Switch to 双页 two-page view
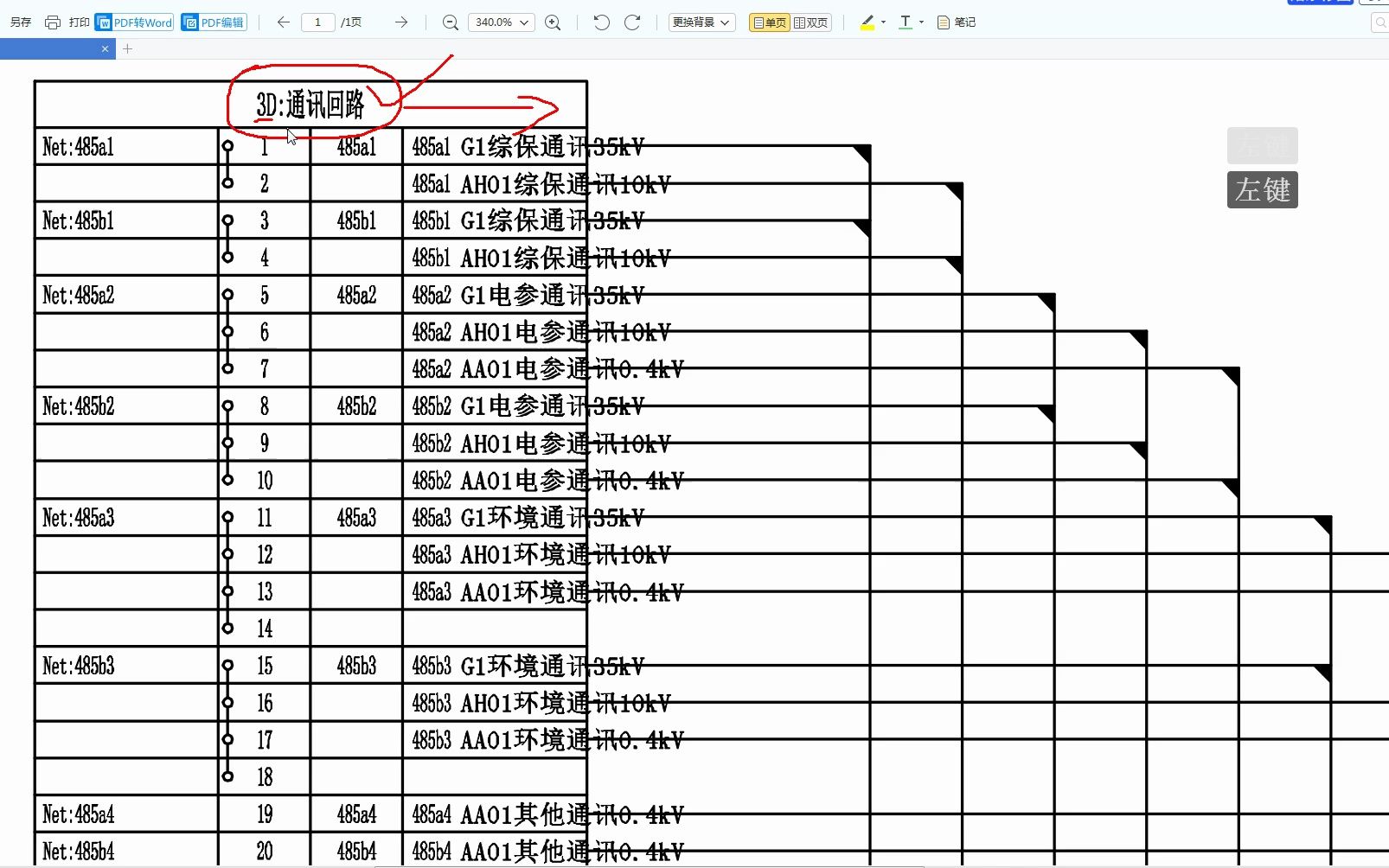Screen dimensions: 1389x868 pyautogui.click(x=810, y=22)
